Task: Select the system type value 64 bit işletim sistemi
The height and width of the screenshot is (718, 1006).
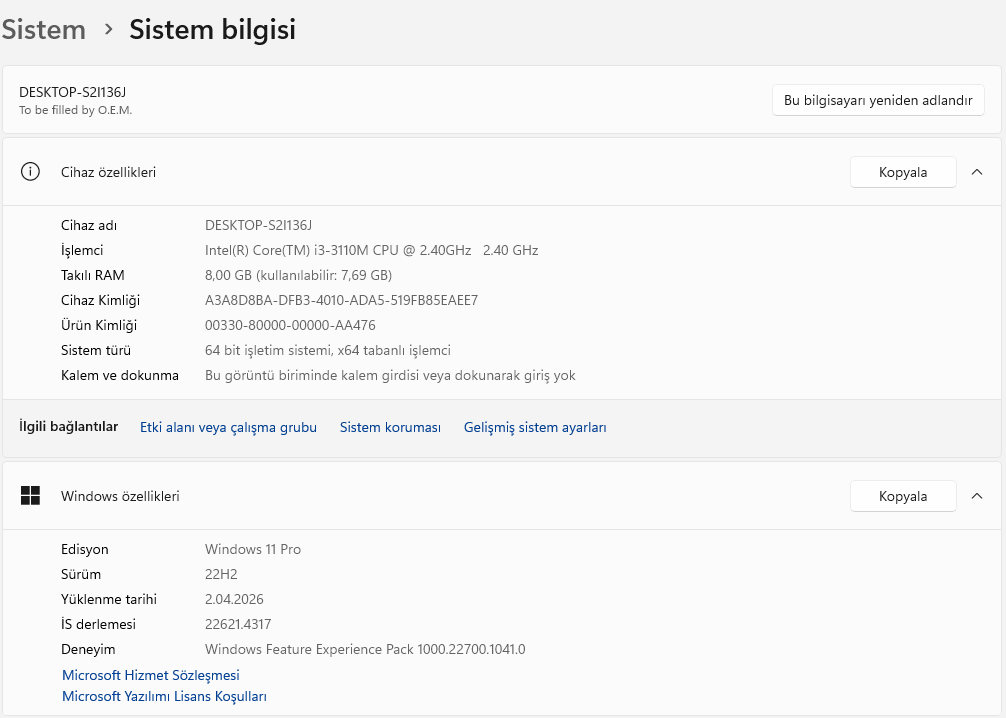Action: pyautogui.click(x=328, y=350)
